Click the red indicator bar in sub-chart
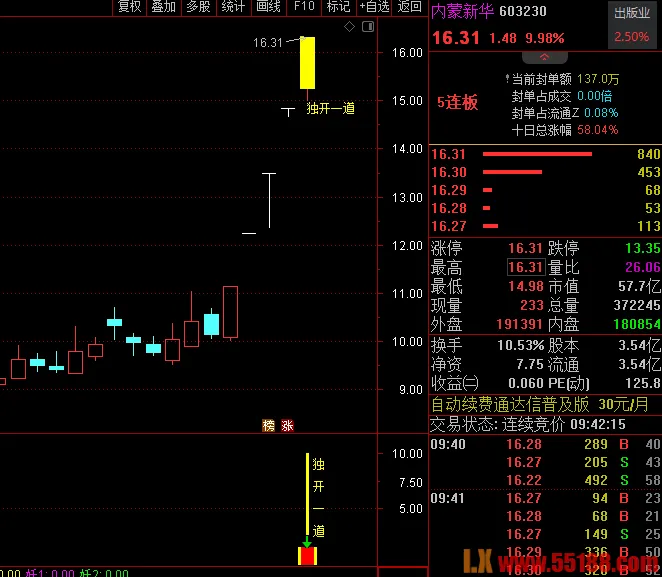Image resolution: width=662 pixels, height=577 pixels. [x=307, y=555]
